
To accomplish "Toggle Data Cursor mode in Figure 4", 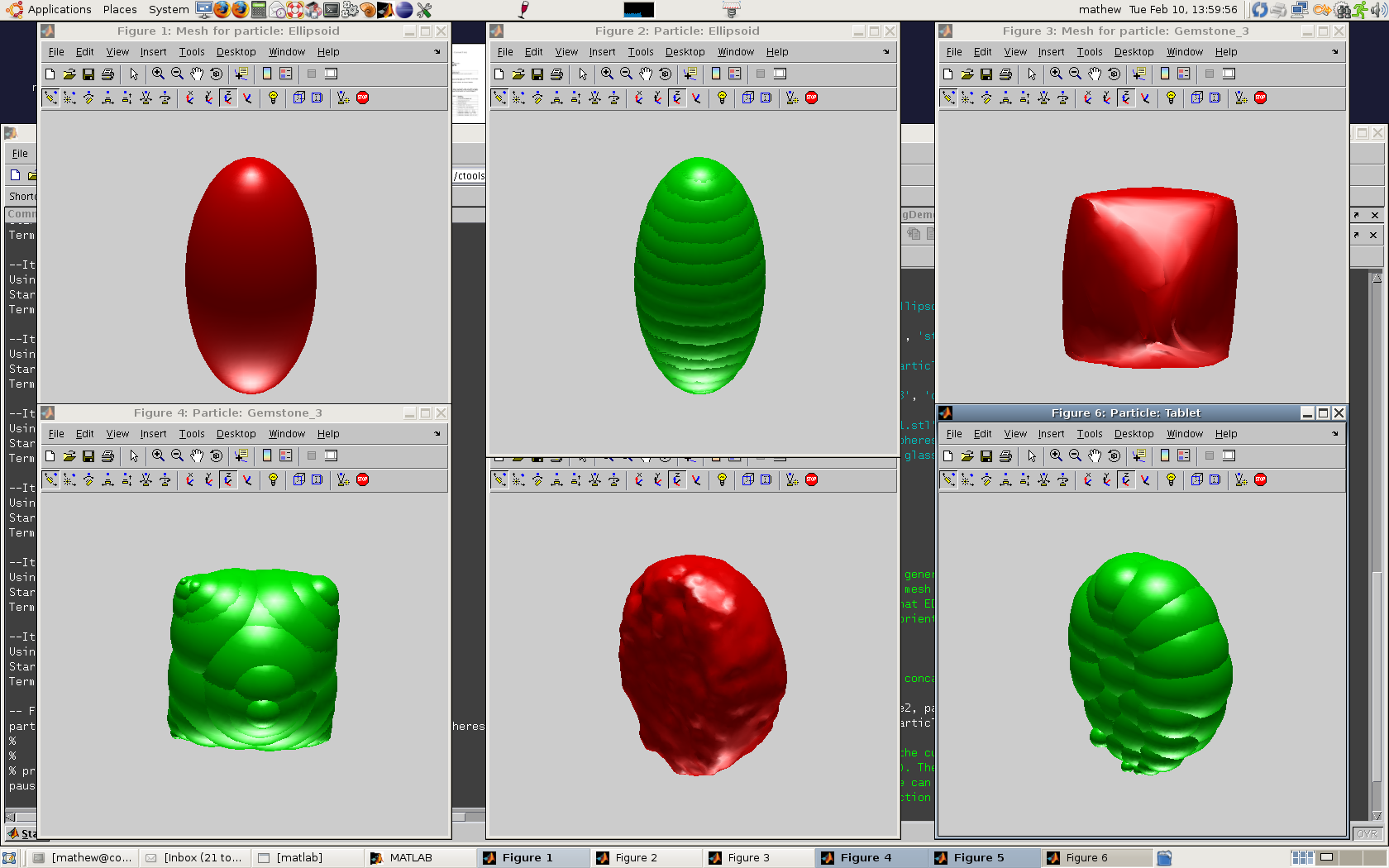I will click(241, 455).
